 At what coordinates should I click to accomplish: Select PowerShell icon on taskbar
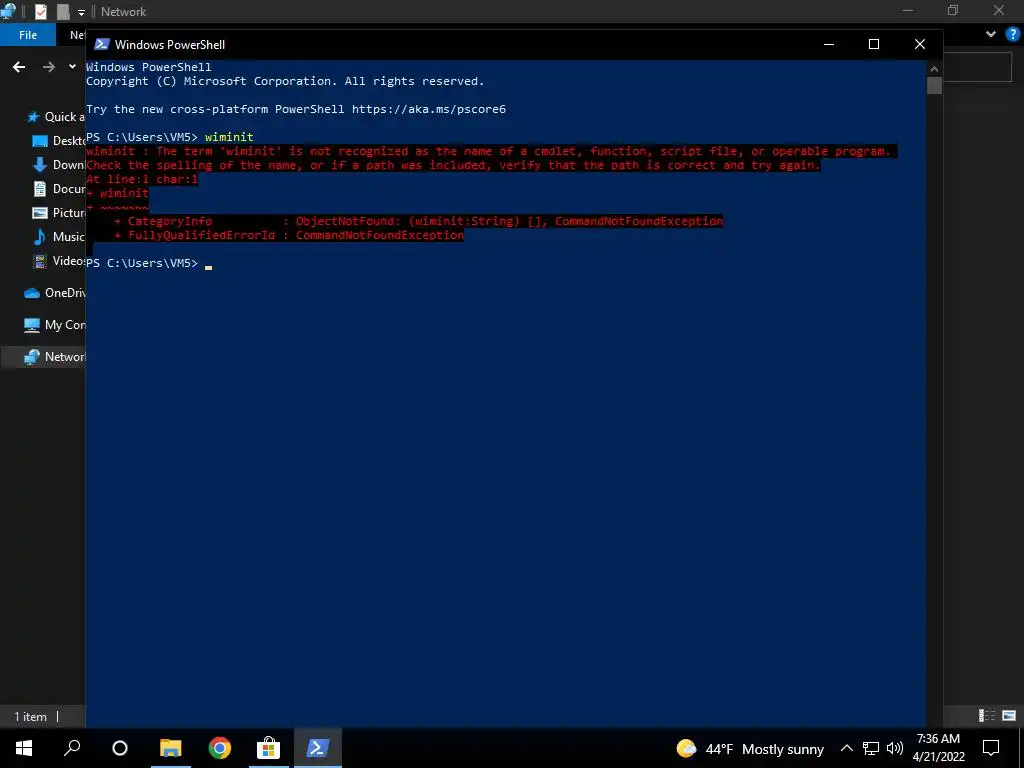317,748
